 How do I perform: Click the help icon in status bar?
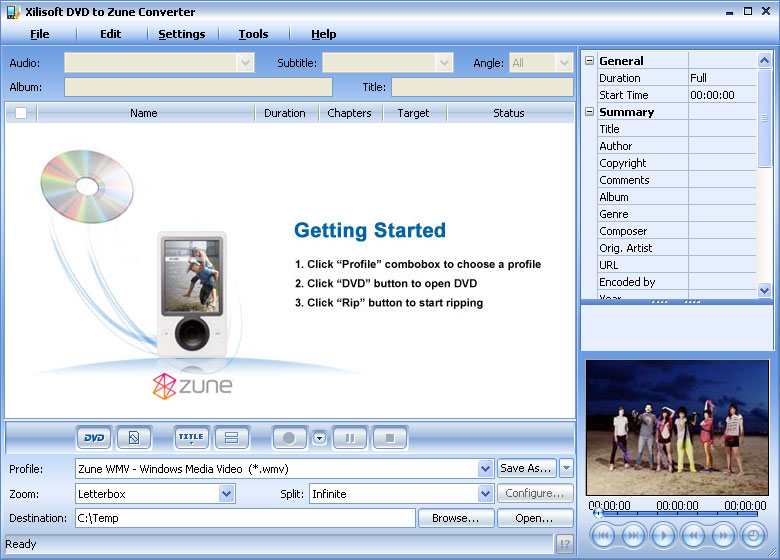[564, 544]
